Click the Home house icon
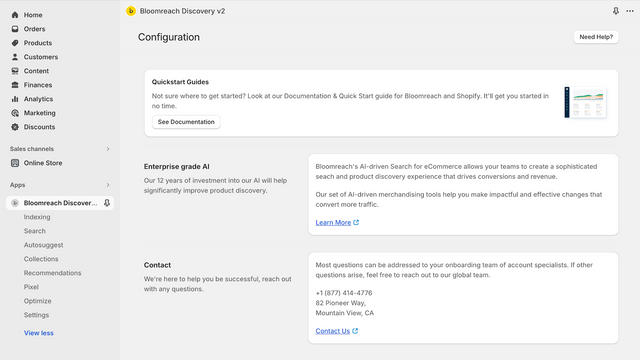Image resolution: width=640 pixels, height=360 pixels. tap(15, 15)
